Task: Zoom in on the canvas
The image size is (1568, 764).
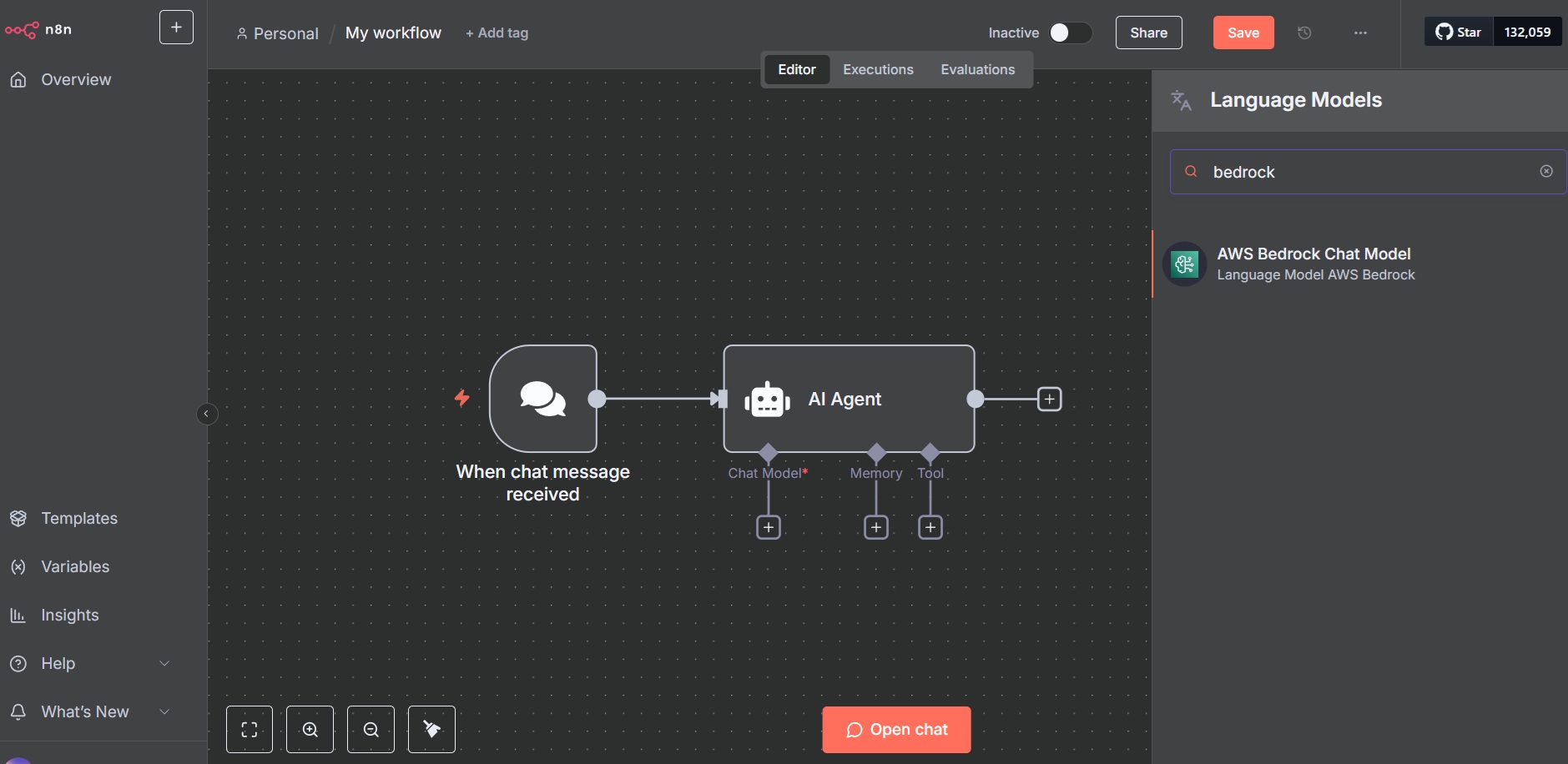Action: point(310,730)
